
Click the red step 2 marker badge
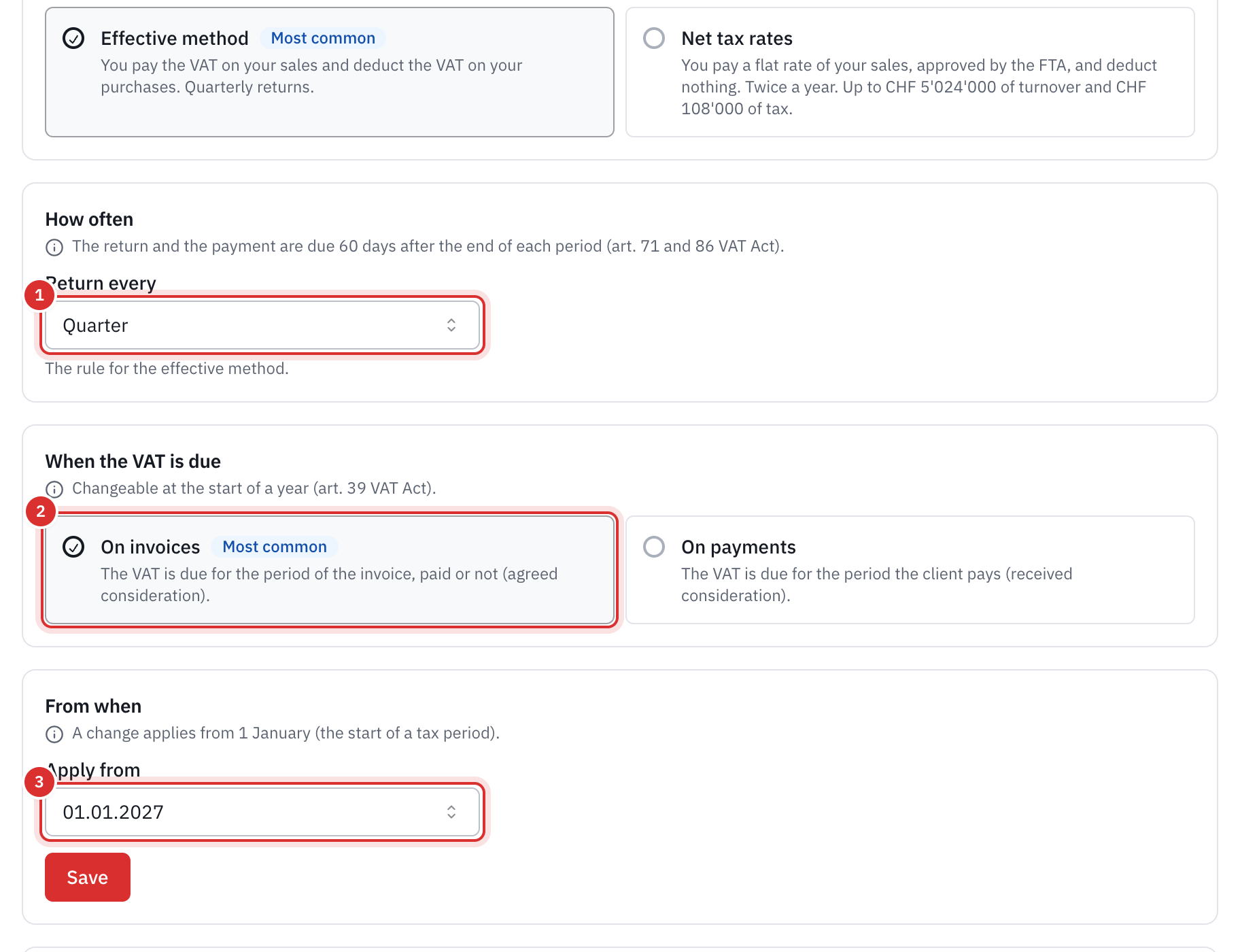[41, 511]
